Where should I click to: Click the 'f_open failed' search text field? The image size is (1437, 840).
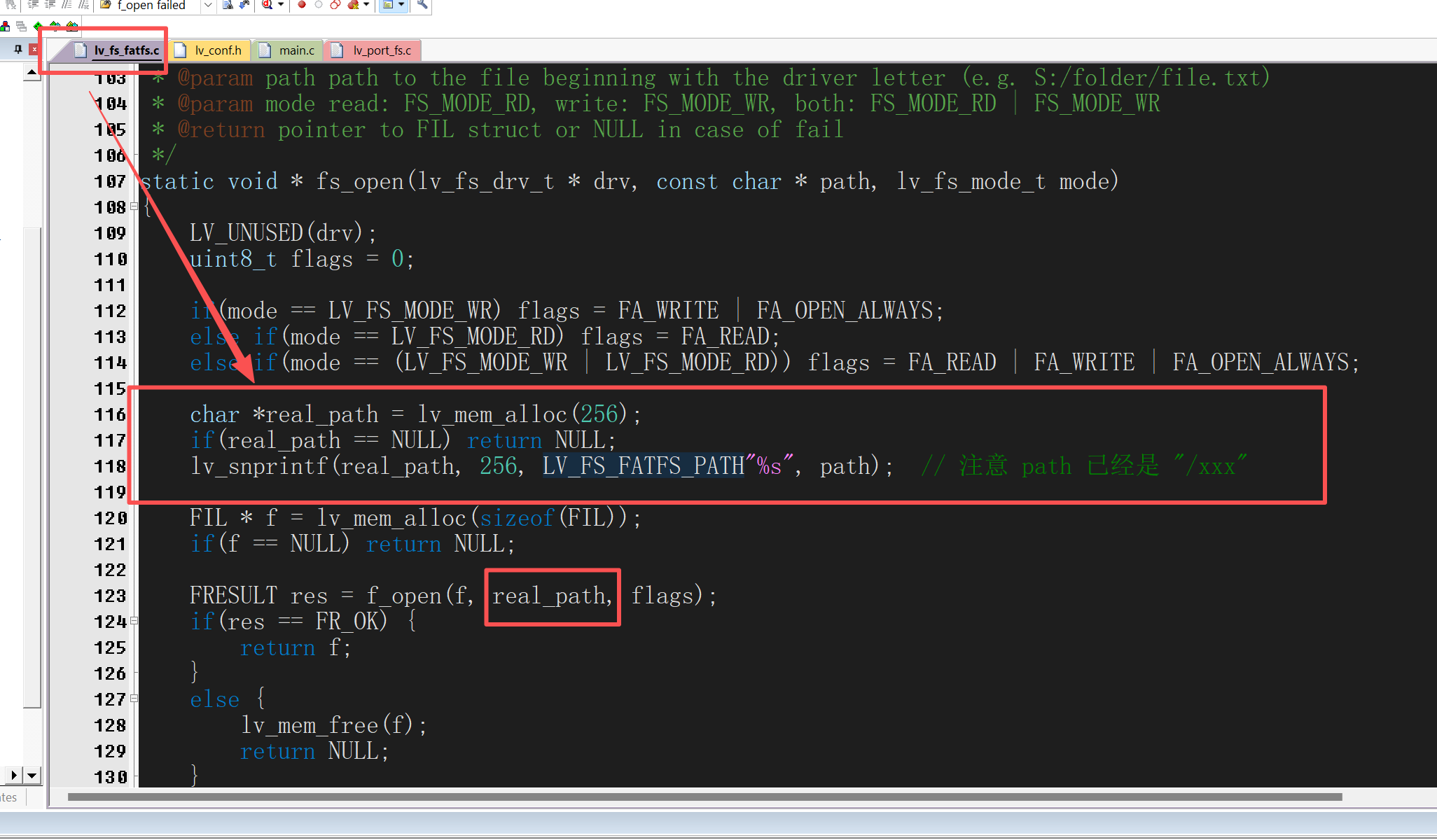point(151,6)
